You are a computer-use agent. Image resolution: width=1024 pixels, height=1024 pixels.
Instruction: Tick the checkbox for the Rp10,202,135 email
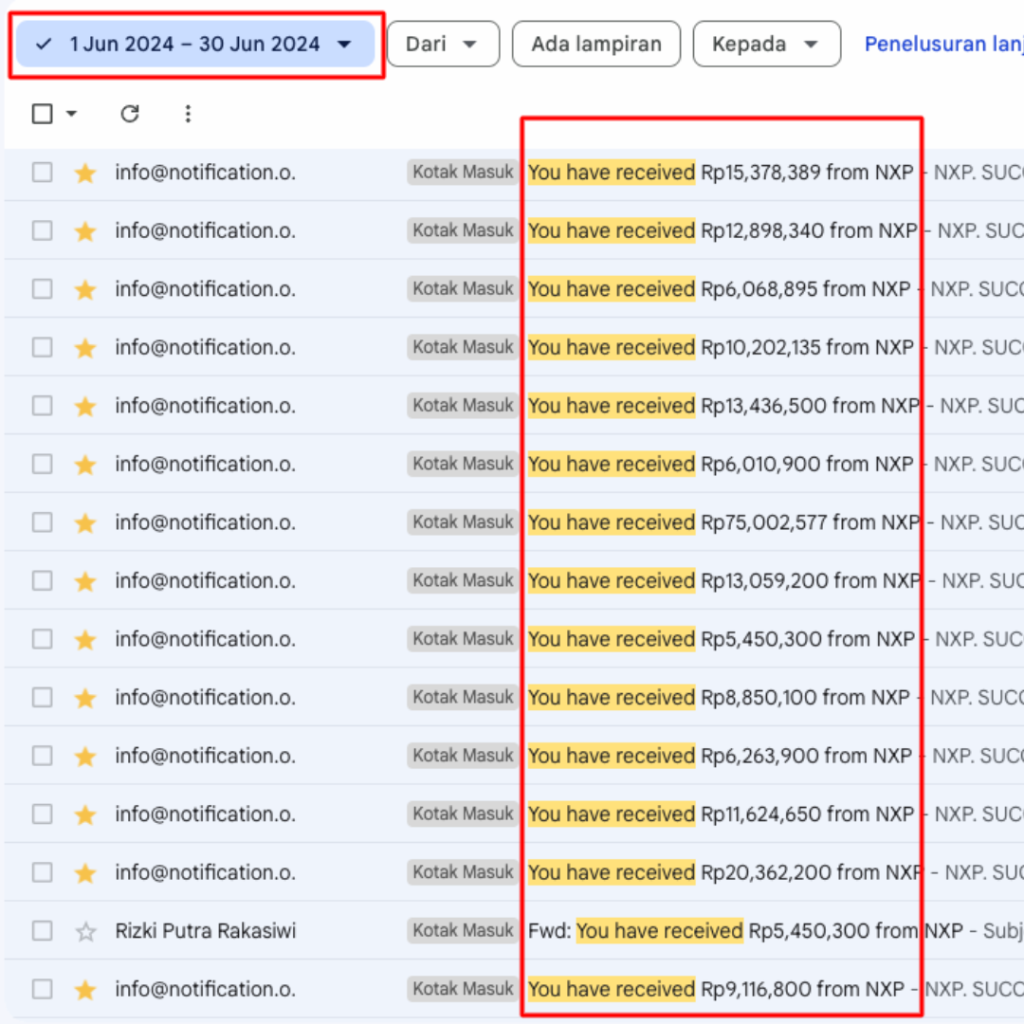pos(42,347)
